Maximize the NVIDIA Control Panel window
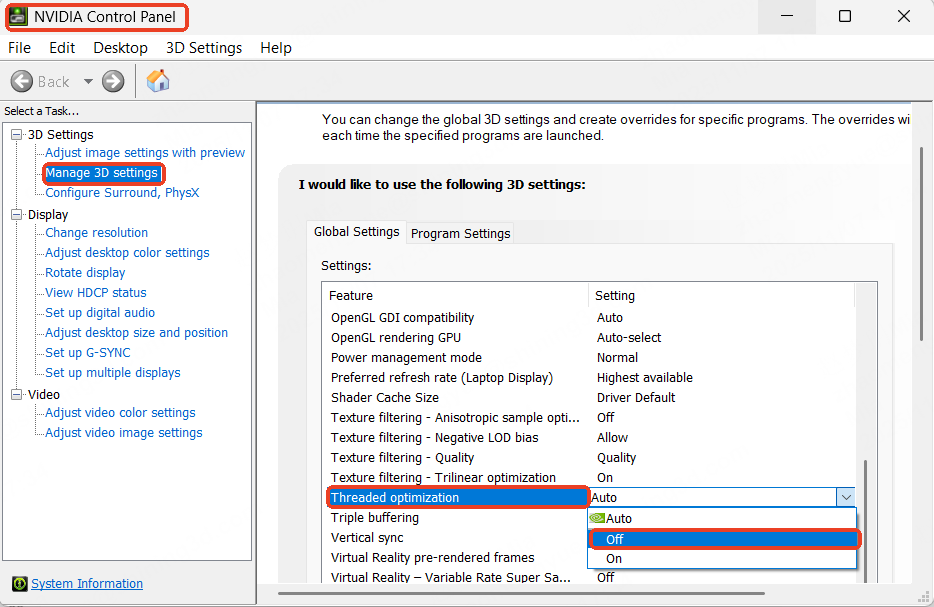 pyautogui.click(x=845, y=17)
